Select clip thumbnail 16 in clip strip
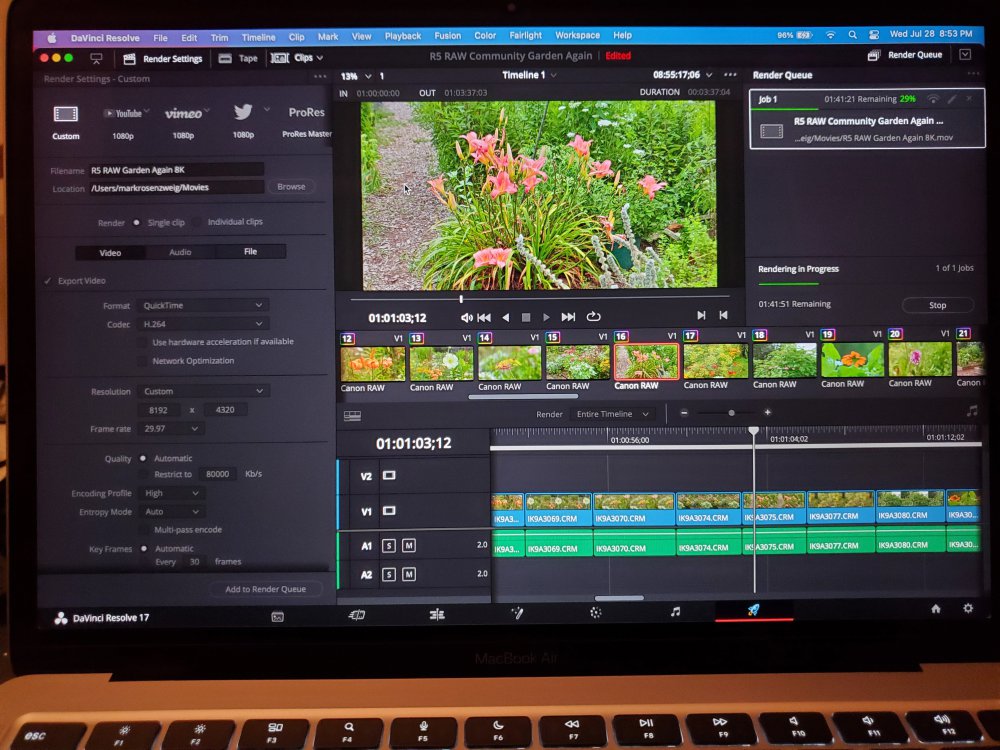Screen dimensions: 1000x750 coord(646,361)
